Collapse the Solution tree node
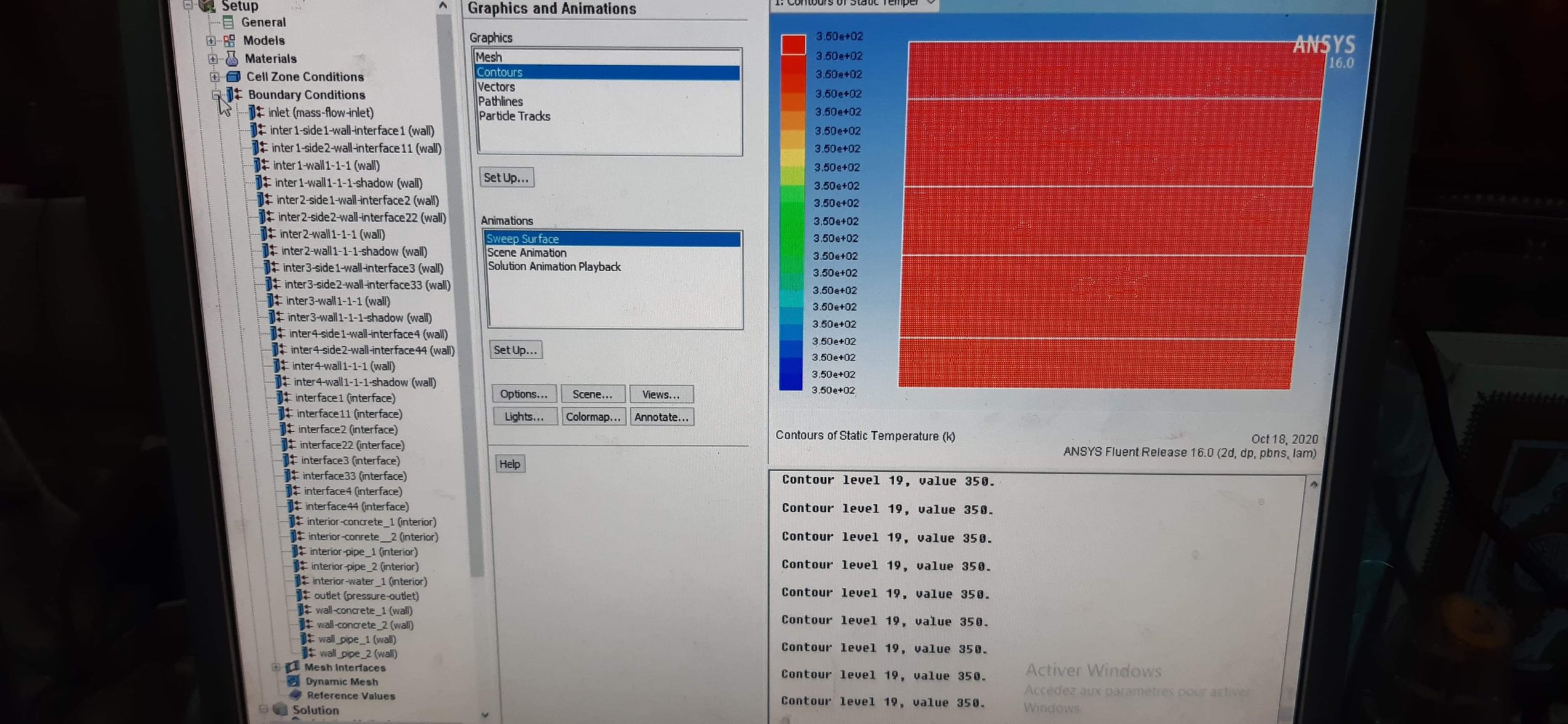 pyautogui.click(x=263, y=709)
